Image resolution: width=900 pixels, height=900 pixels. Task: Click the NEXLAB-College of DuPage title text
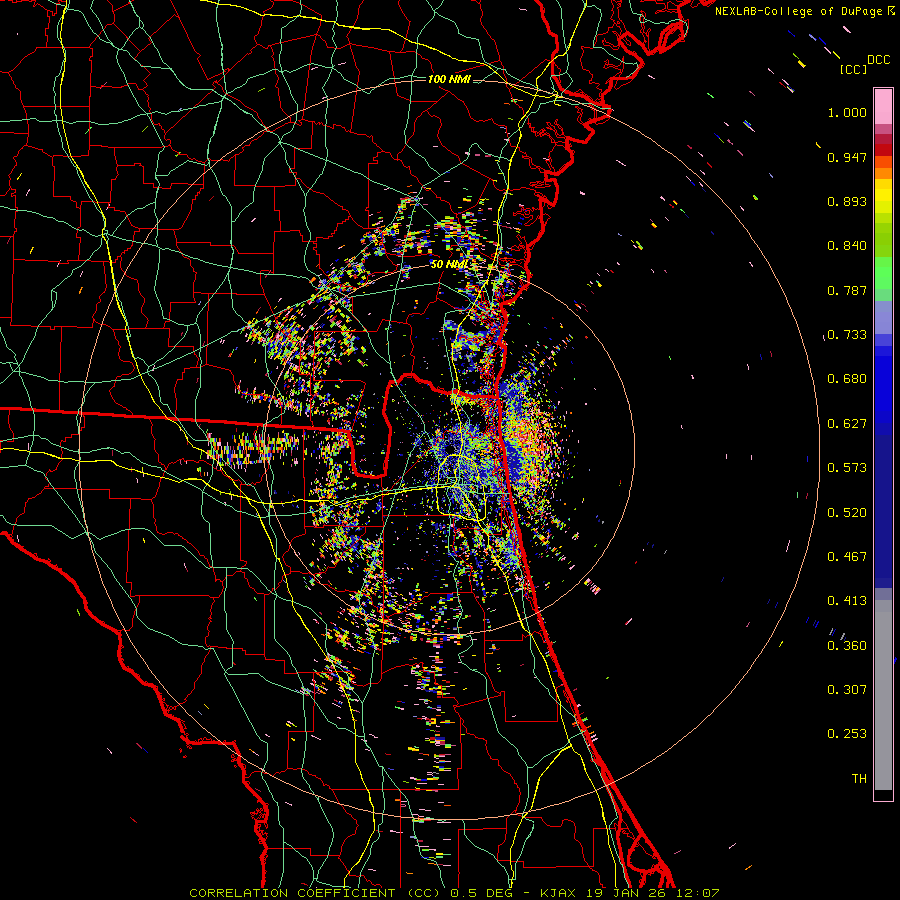[798, 11]
